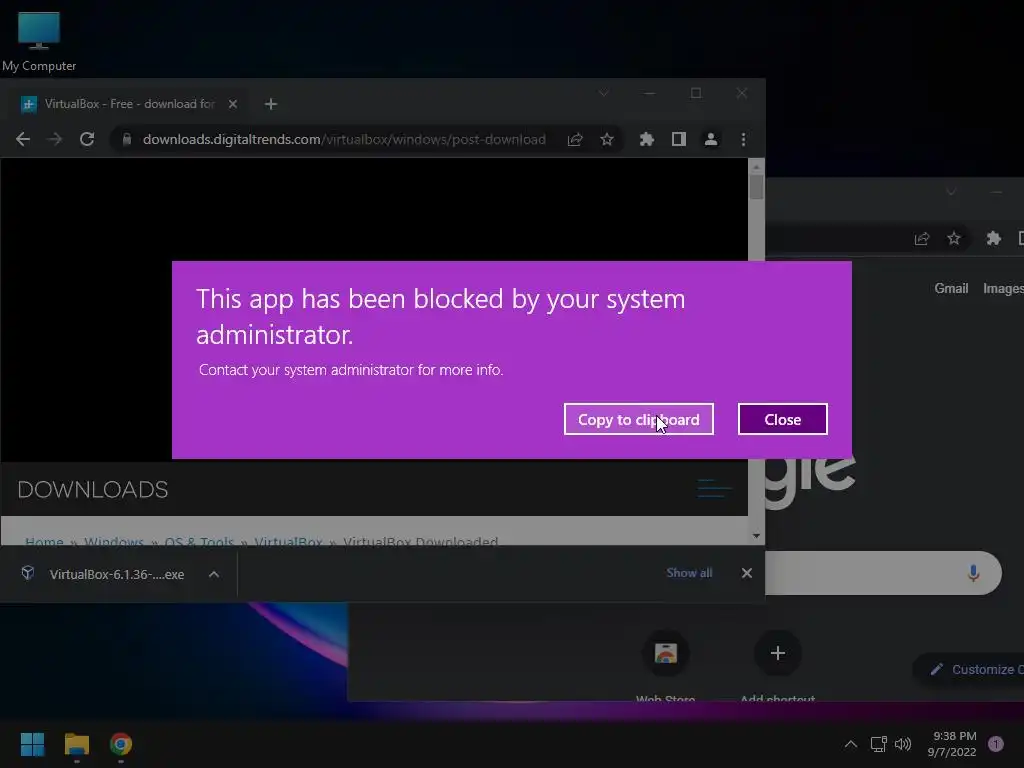Open the DOWNLOADS hamburger menu
This screenshot has width=1024, height=768.
pyautogui.click(x=714, y=488)
